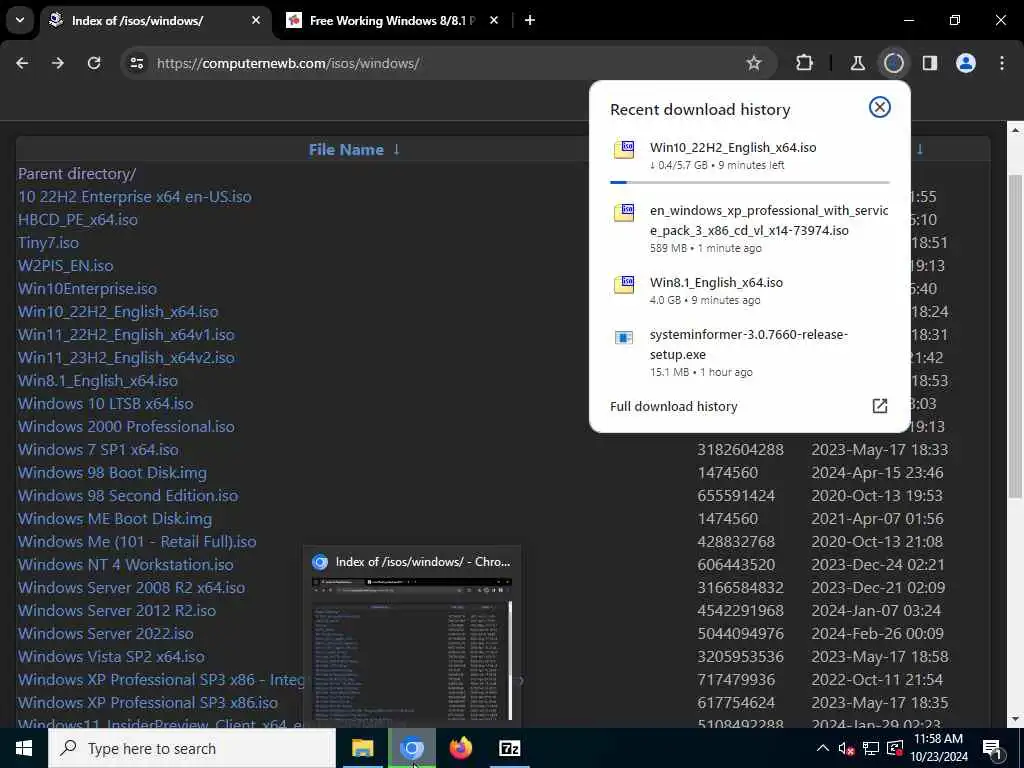Click Windows XP Professional SP3 x86.iso link
1024x768 pixels.
click(148, 702)
